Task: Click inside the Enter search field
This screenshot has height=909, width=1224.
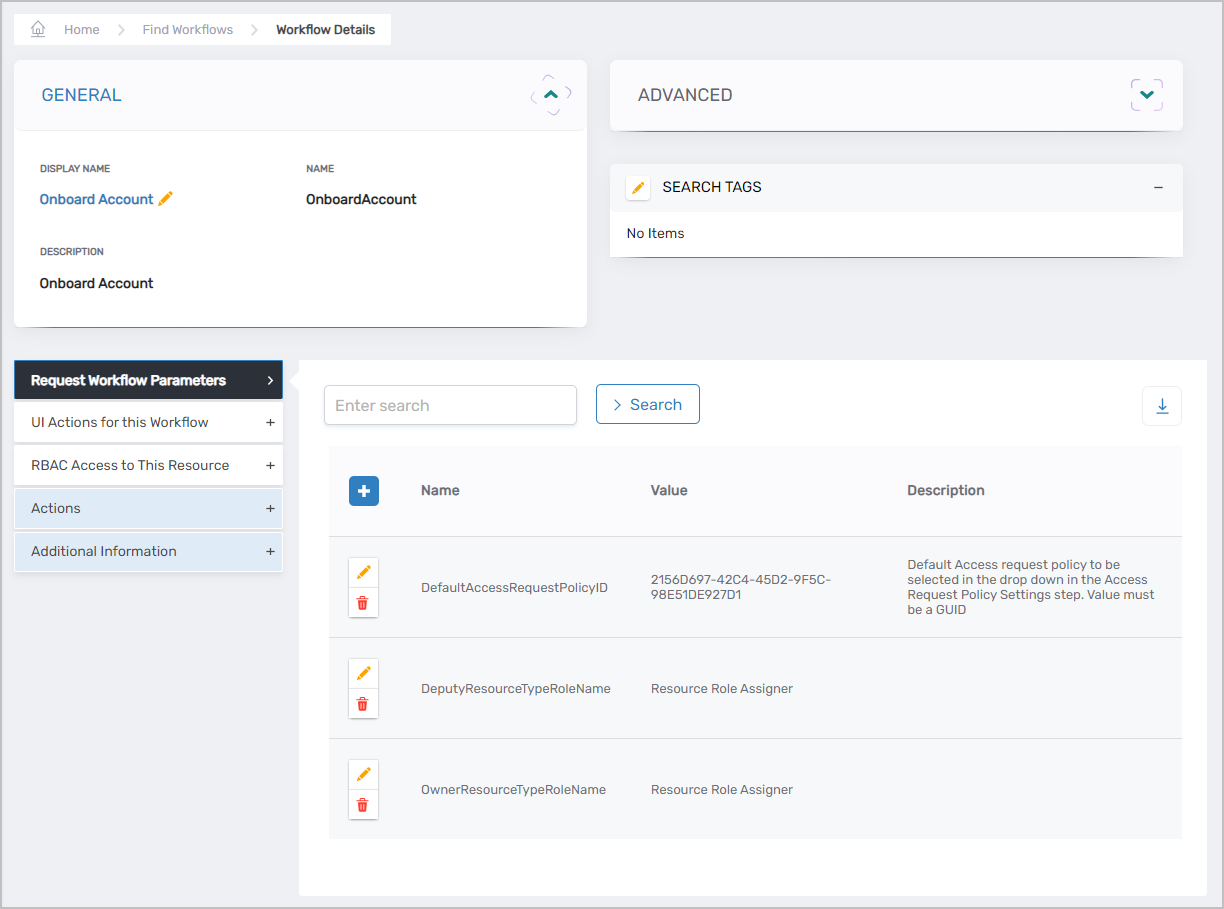Action: [x=449, y=404]
